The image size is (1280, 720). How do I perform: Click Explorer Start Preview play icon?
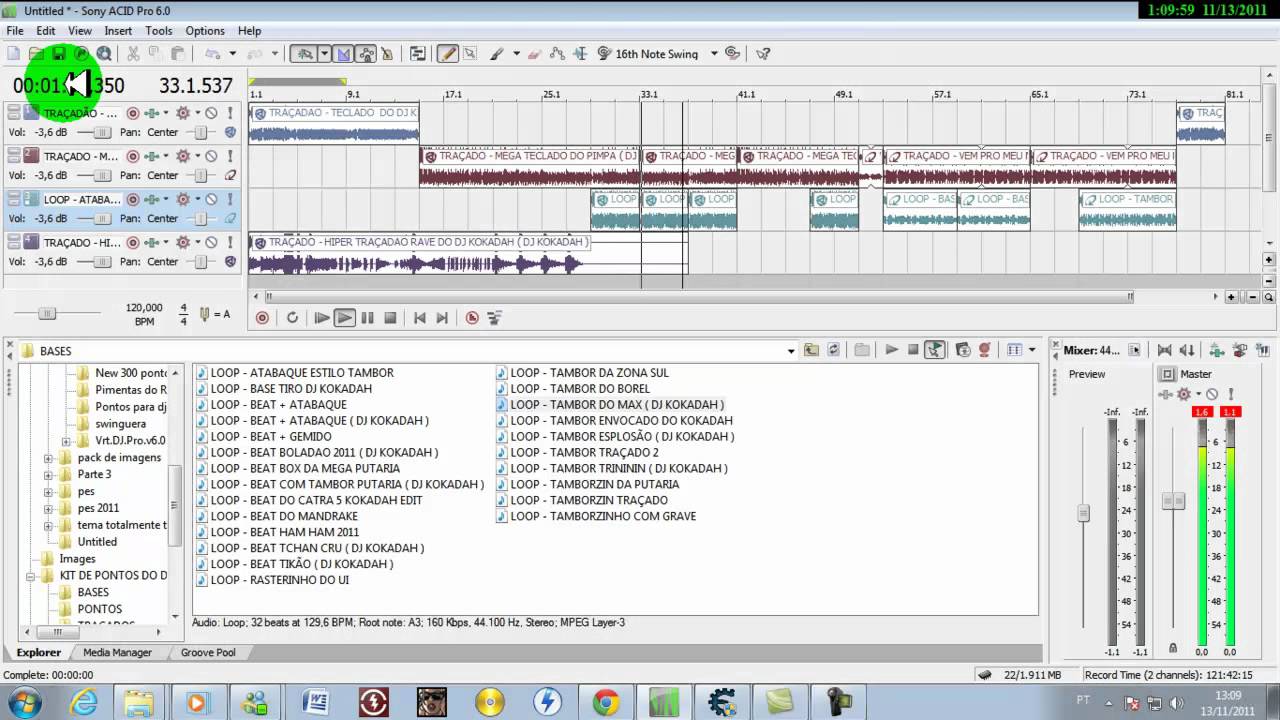pyautogui.click(x=891, y=350)
